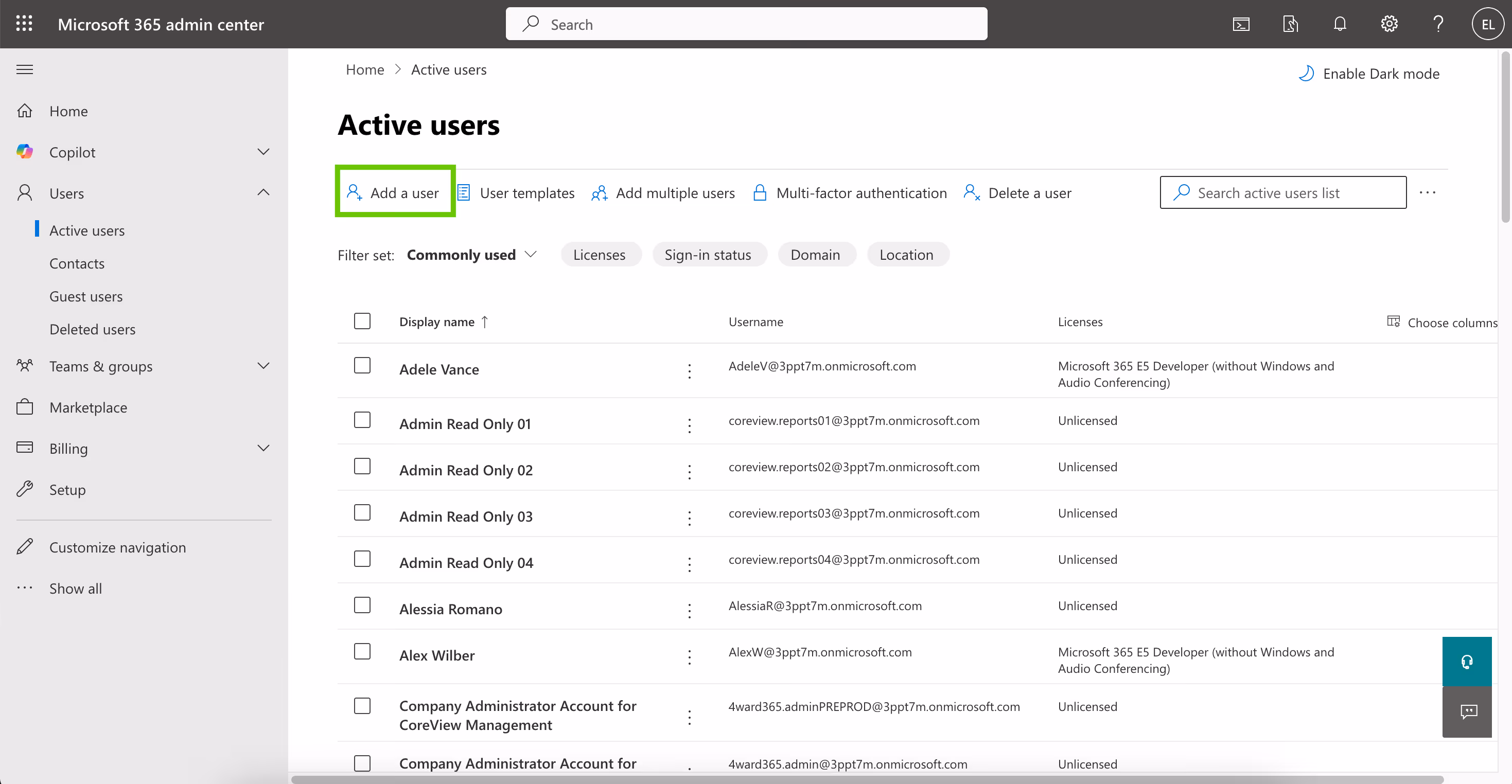This screenshot has width=1512, height=784.
Task: Sort by Display name ascending arrow
Action: tap(485, 322)
